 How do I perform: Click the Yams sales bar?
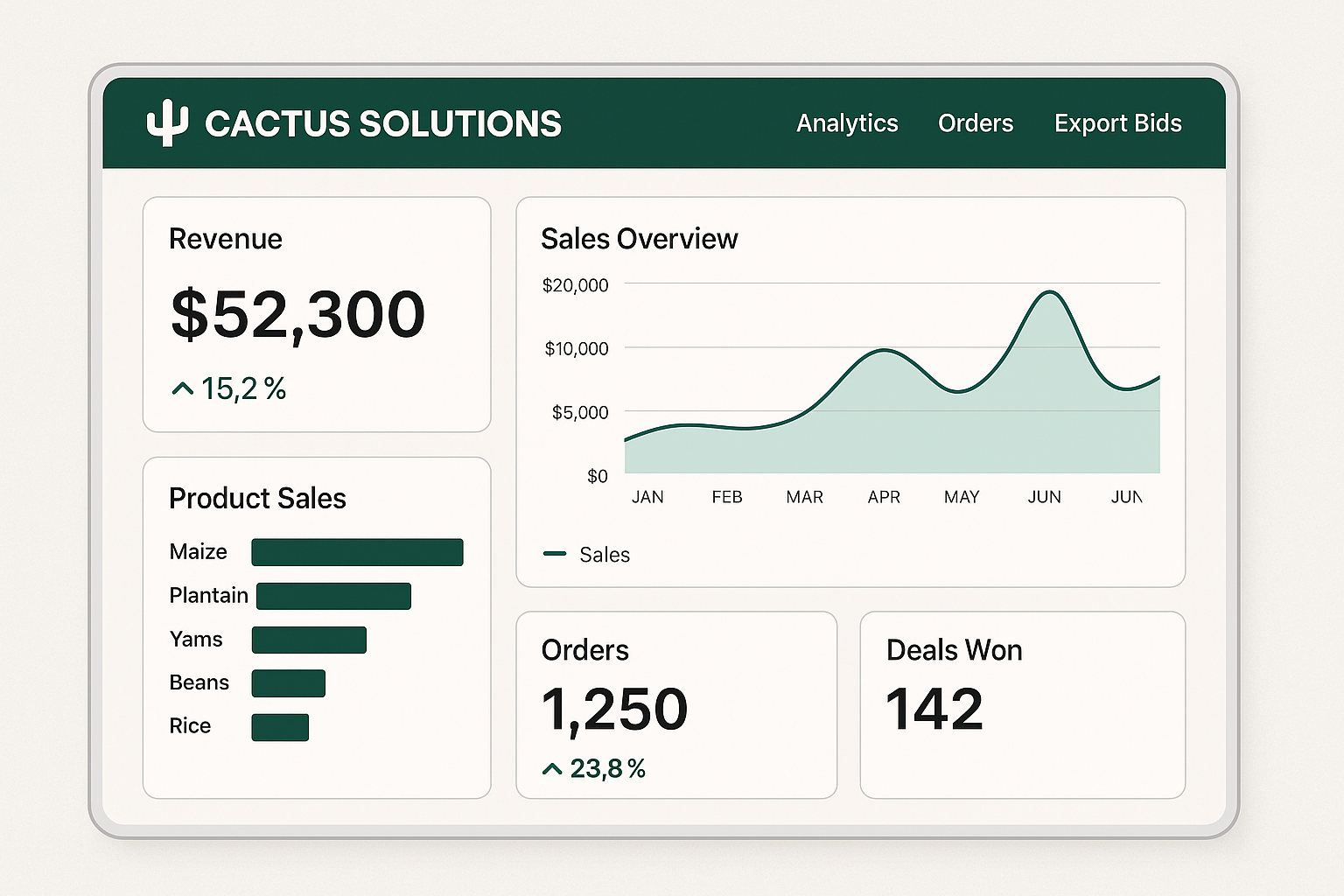tap(308, 640)
